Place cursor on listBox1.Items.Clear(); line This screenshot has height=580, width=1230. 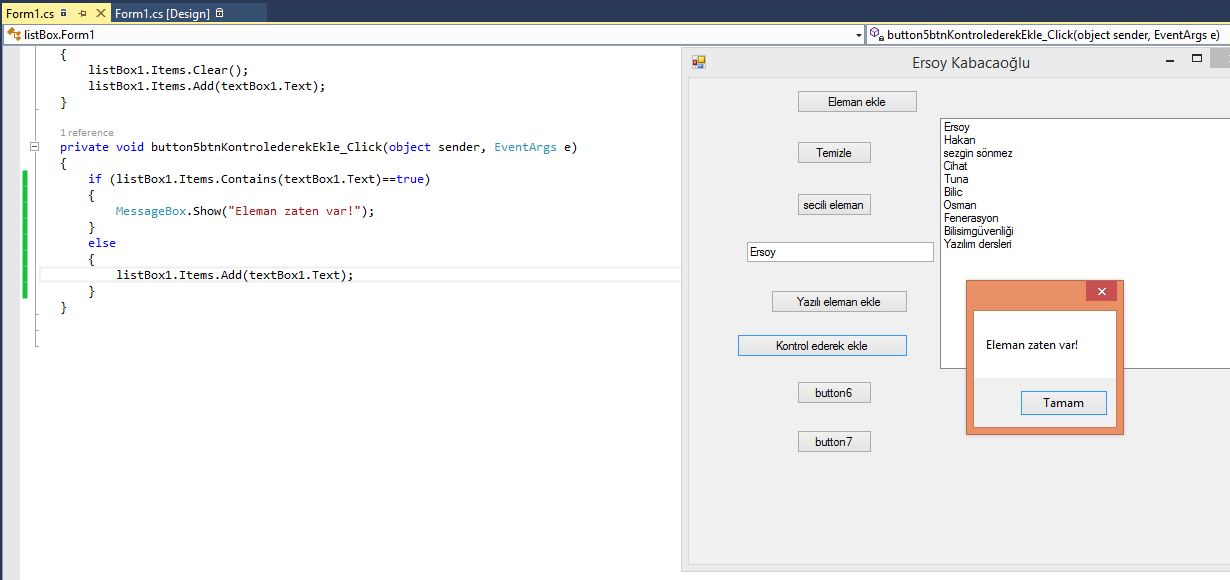(x=168, y=70)
